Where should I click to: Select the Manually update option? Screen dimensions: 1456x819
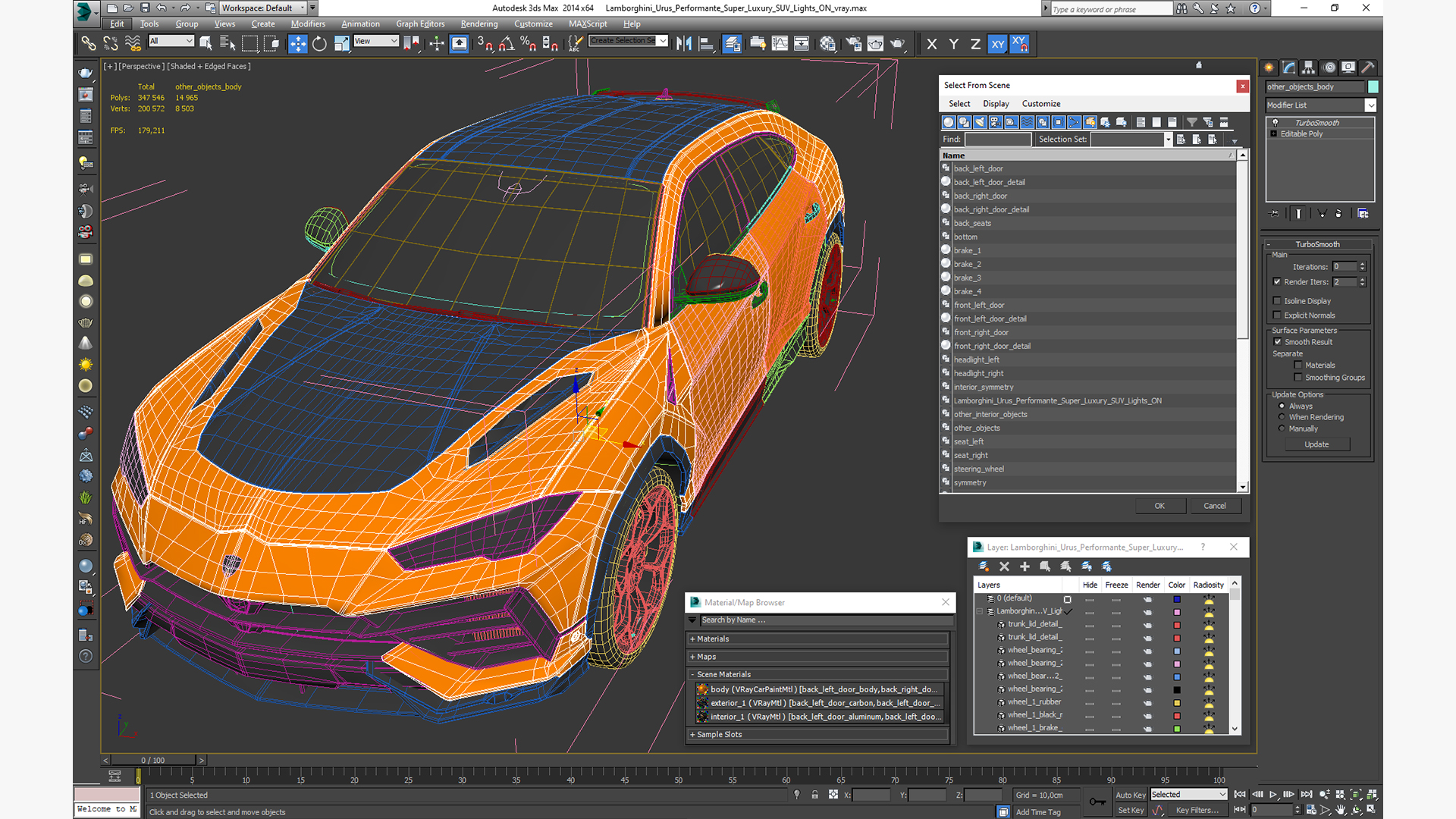click(x=1282, y=428)
